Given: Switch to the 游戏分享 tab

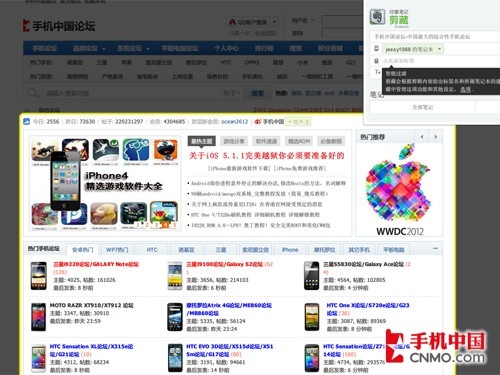Looking at the screenshot, I should tap(234, 141).
